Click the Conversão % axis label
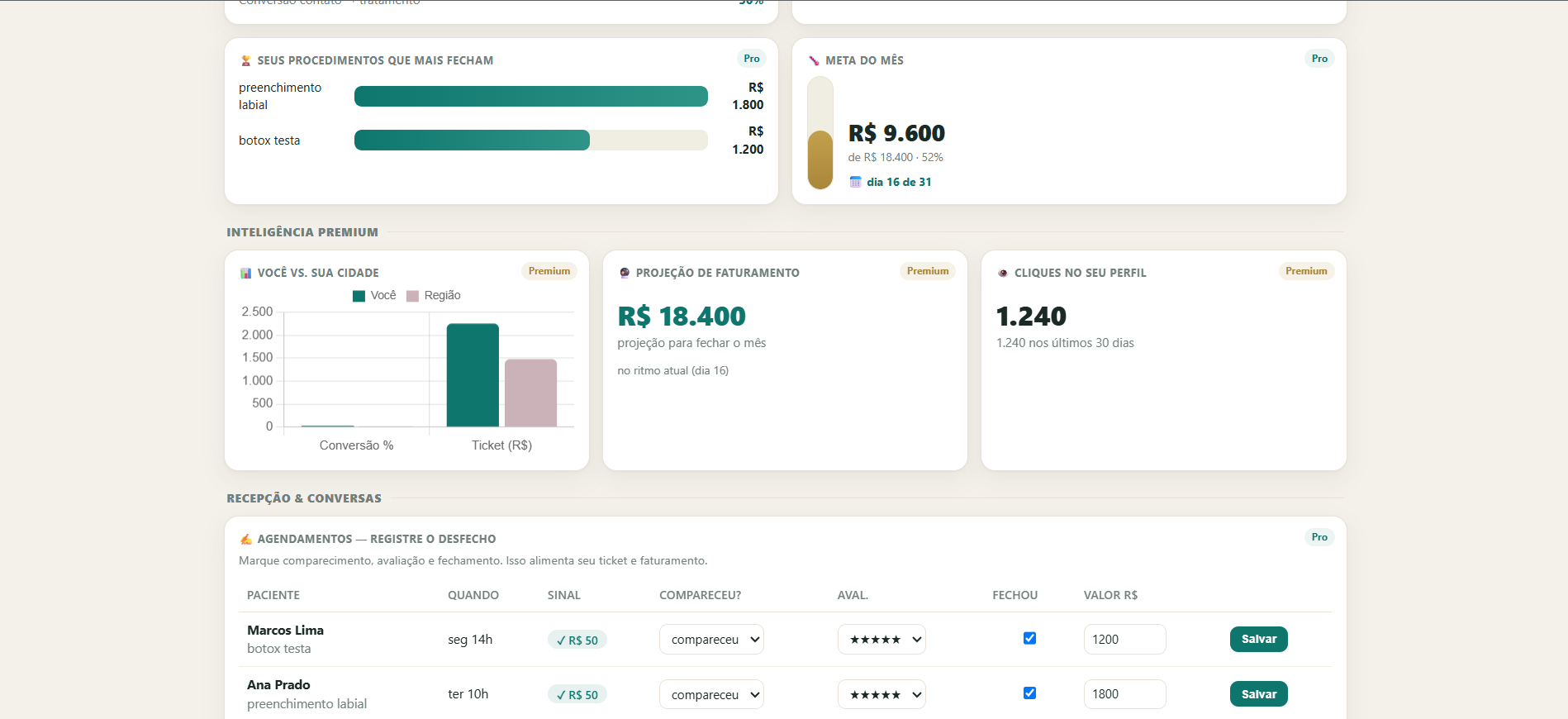 click(x=356, y=445)
